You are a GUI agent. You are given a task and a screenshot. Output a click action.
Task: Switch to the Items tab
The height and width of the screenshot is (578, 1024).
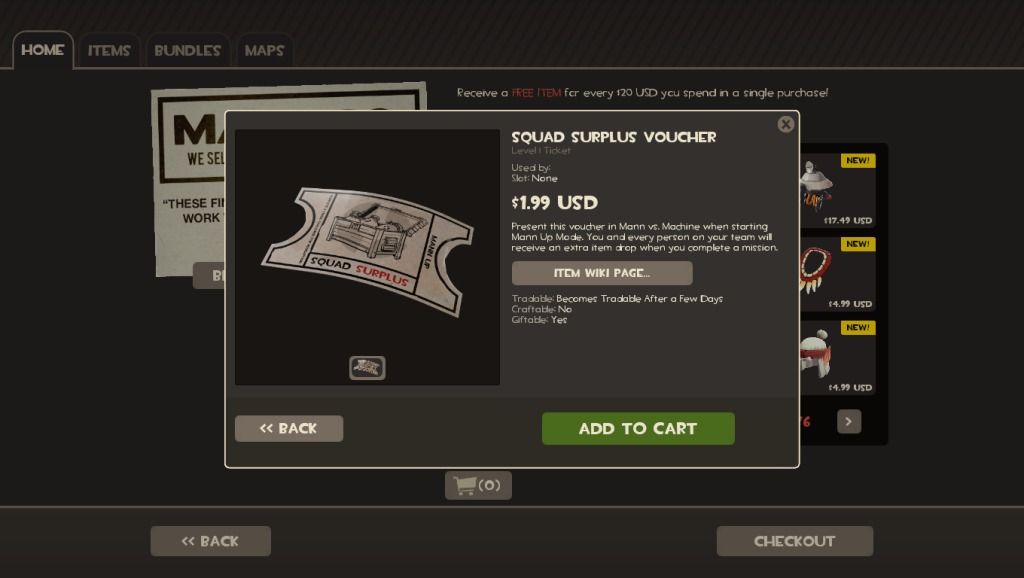coord(109,50)
